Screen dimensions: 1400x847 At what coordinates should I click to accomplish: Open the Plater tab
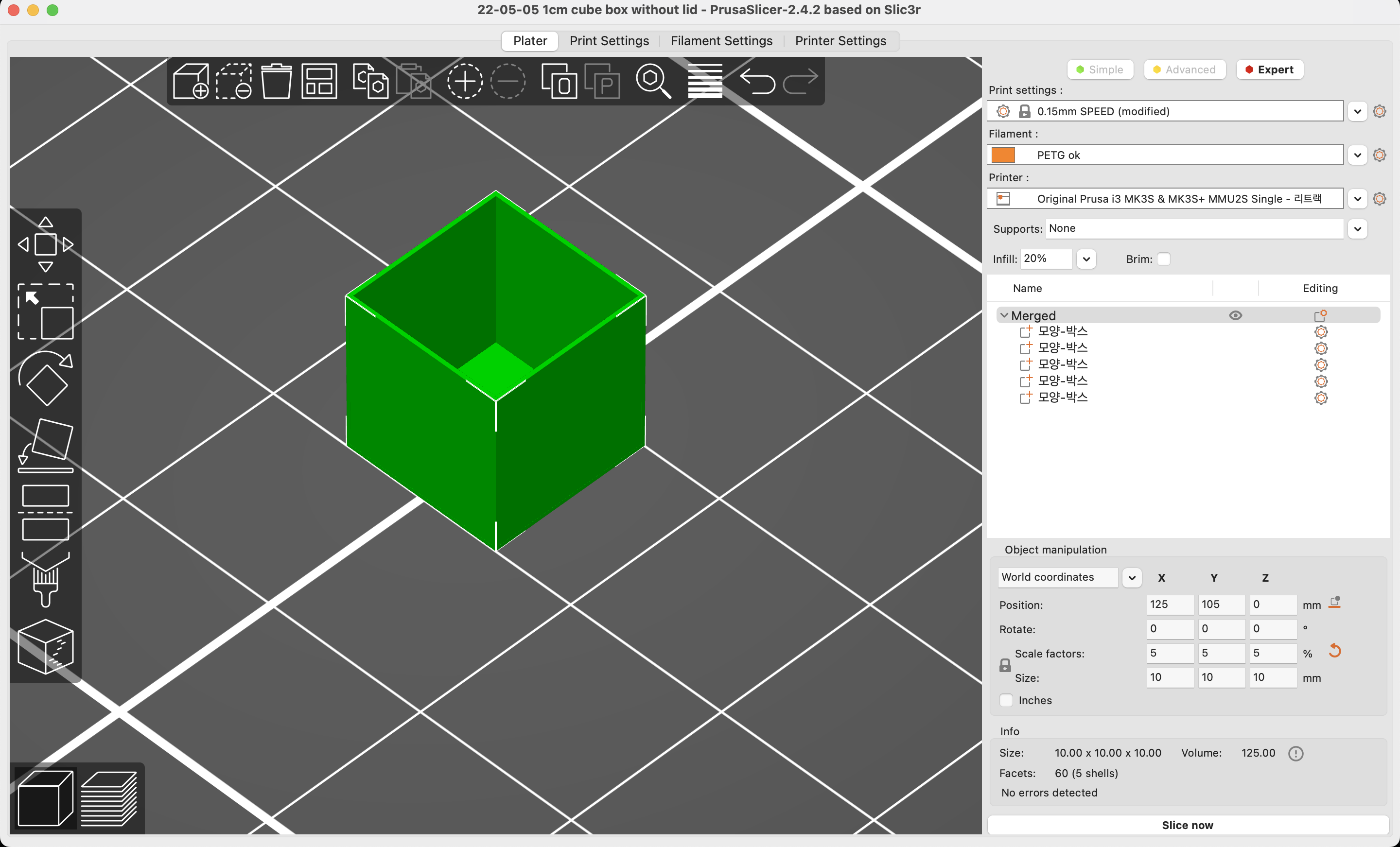coord(529,41)
